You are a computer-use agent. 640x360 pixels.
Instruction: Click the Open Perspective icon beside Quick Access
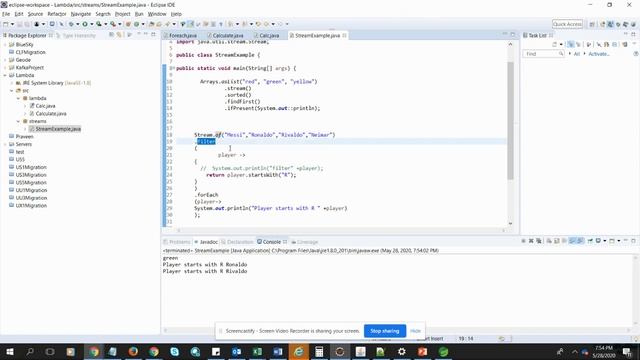click(x=592, y=24)
